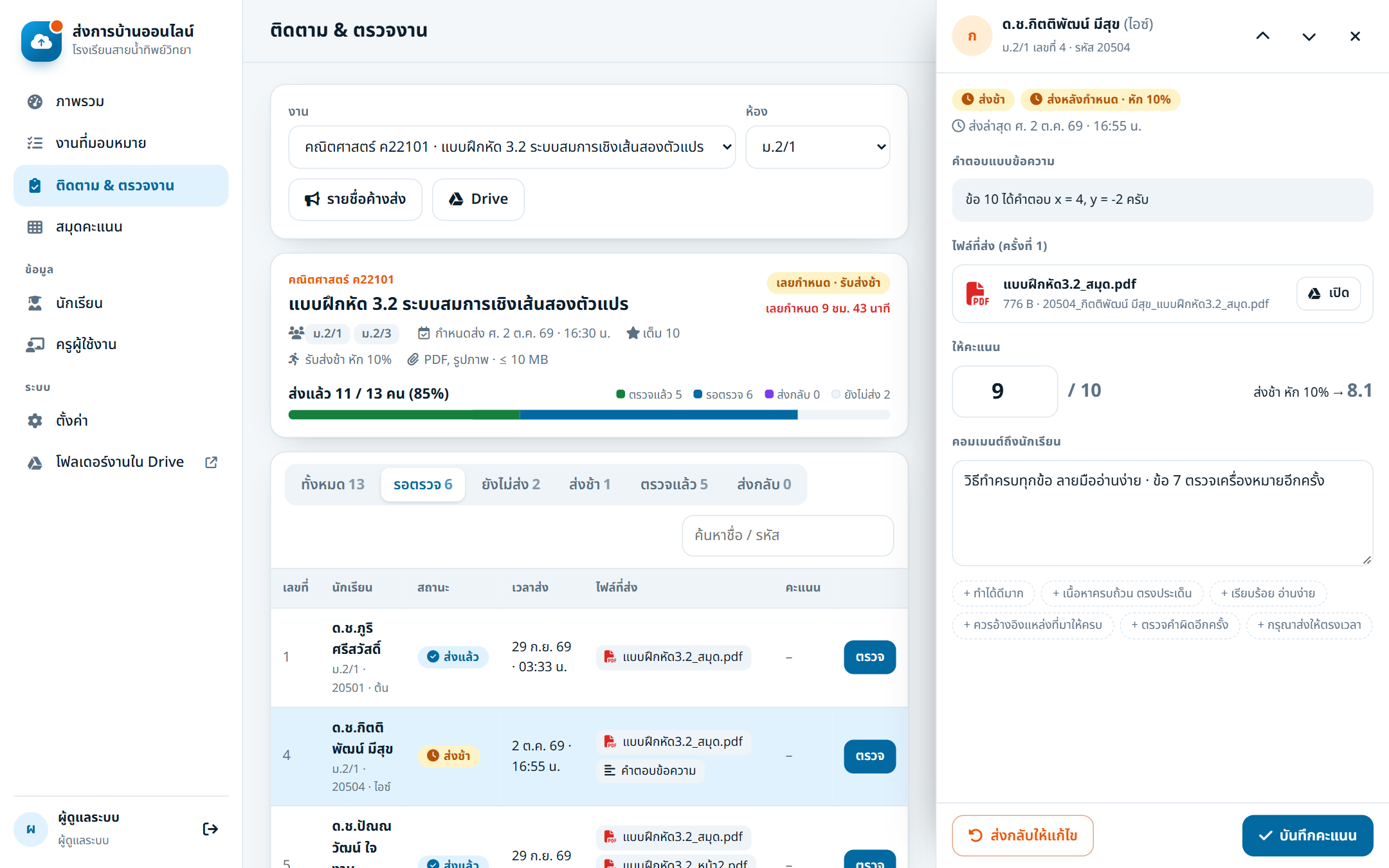1389x868 pixels.
Task: Click the logout icon beside ผู้ดูแลระบบ
Action: (x=210, y=829)
